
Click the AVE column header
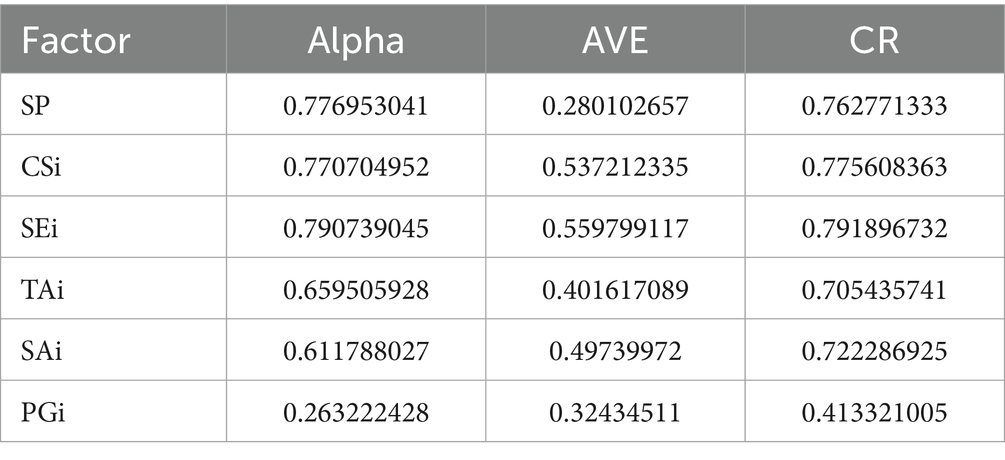click(615, 42)
